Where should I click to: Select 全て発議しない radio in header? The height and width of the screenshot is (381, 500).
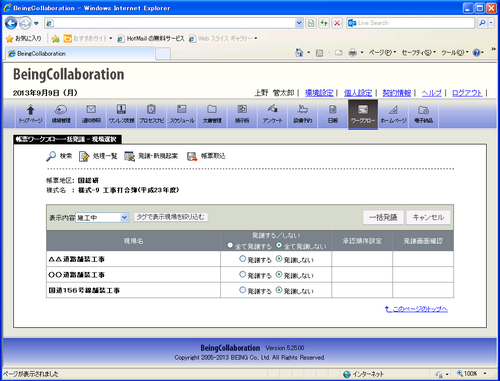tap(279, 245)
